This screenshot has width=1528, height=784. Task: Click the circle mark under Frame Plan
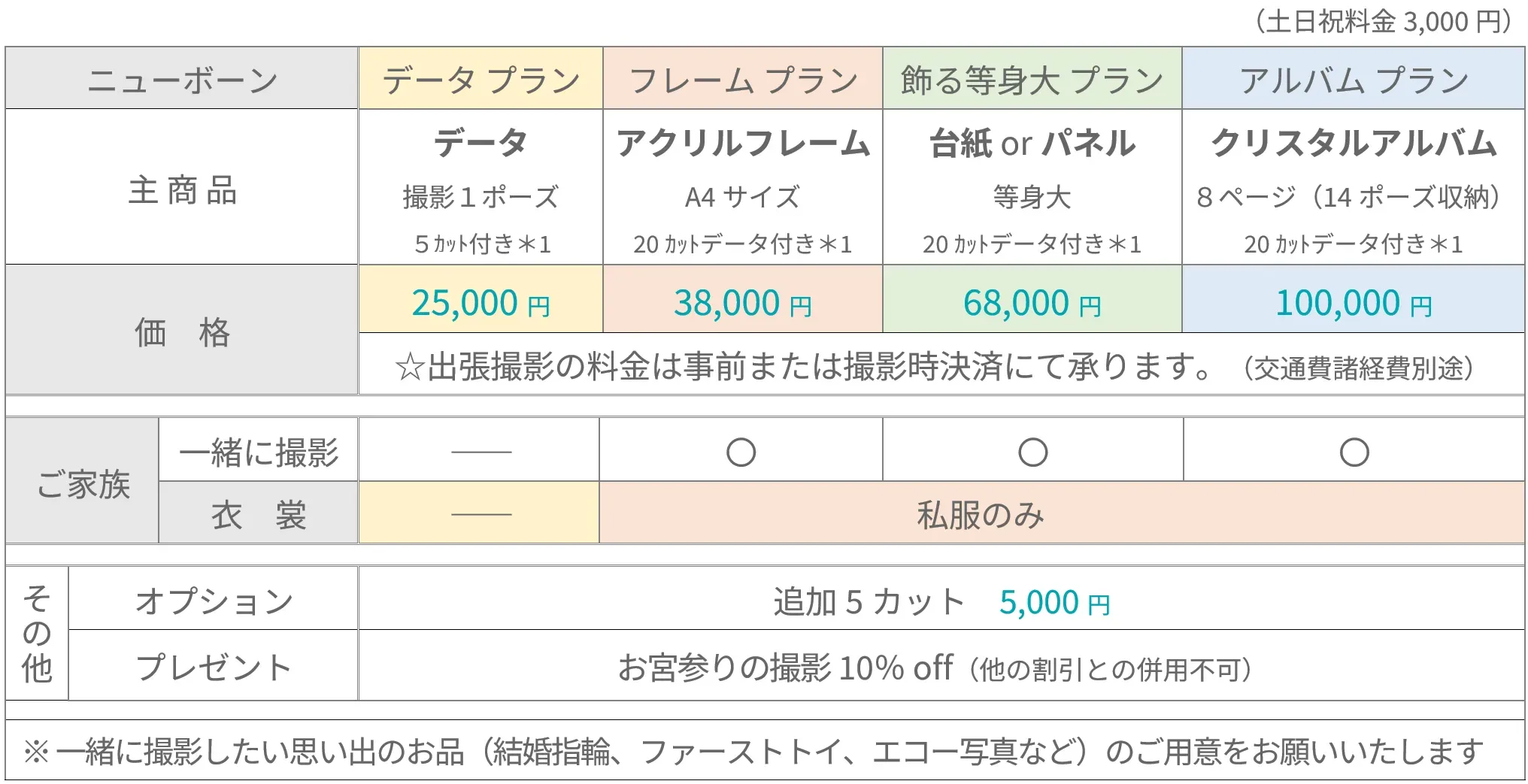coord(741,453)
